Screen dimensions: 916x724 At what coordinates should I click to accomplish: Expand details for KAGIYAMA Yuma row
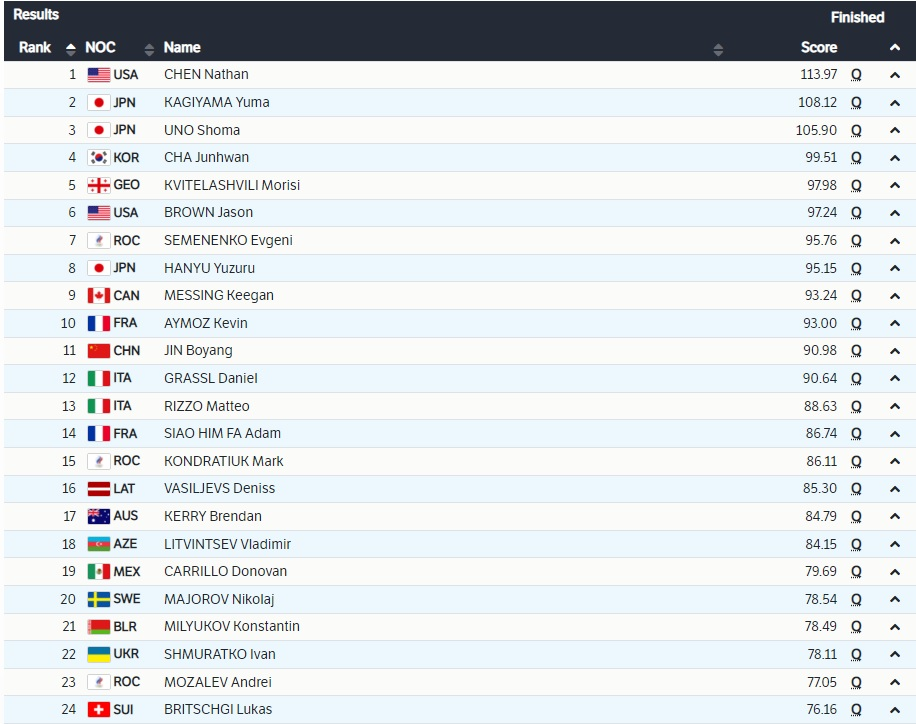coord(895,102)
